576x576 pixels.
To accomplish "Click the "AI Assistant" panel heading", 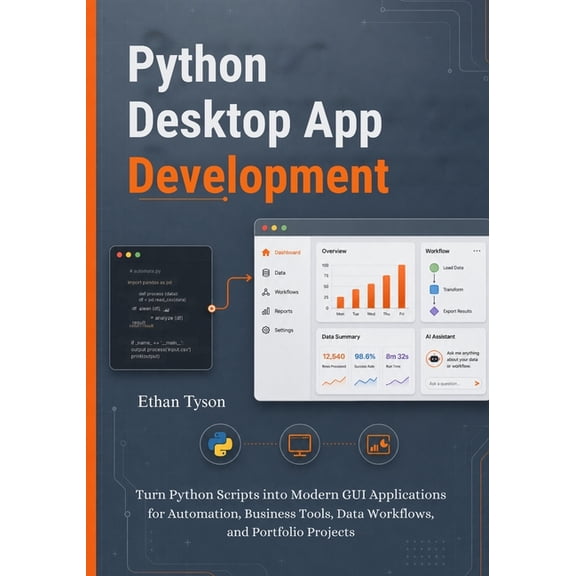I will tap(440, 336).
